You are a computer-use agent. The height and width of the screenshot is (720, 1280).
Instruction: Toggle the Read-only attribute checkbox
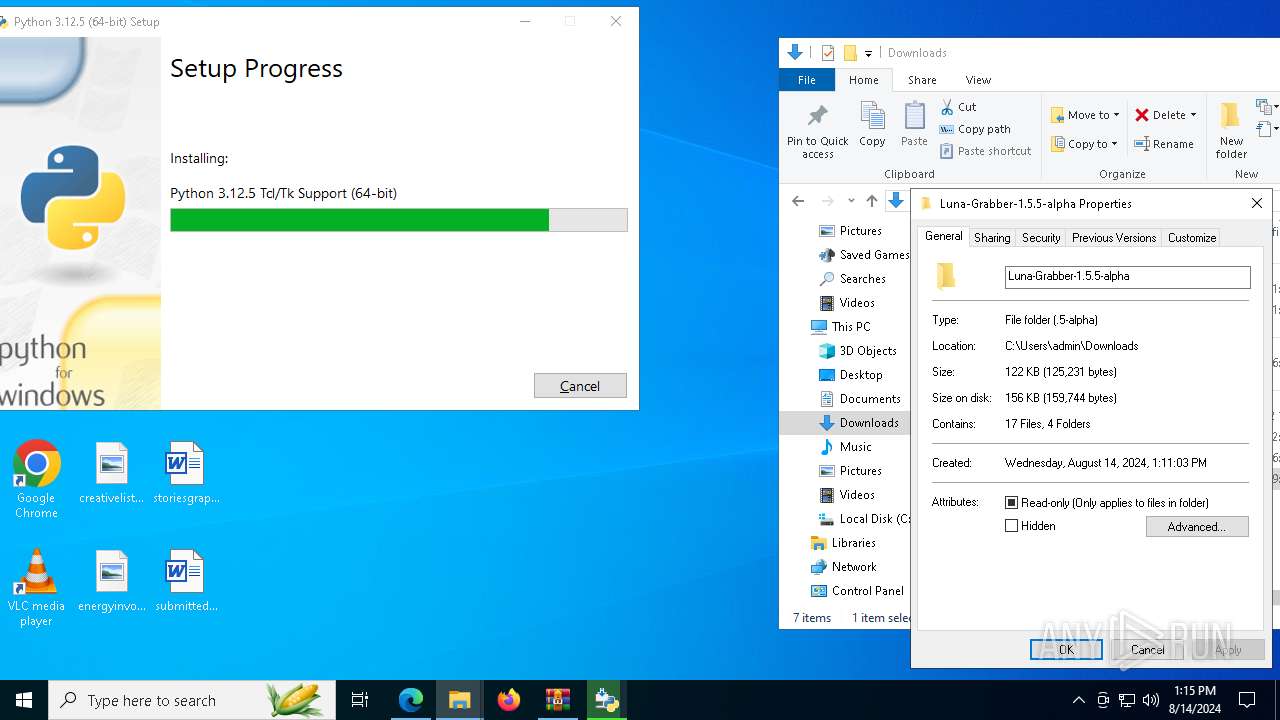click(1011, 503)
